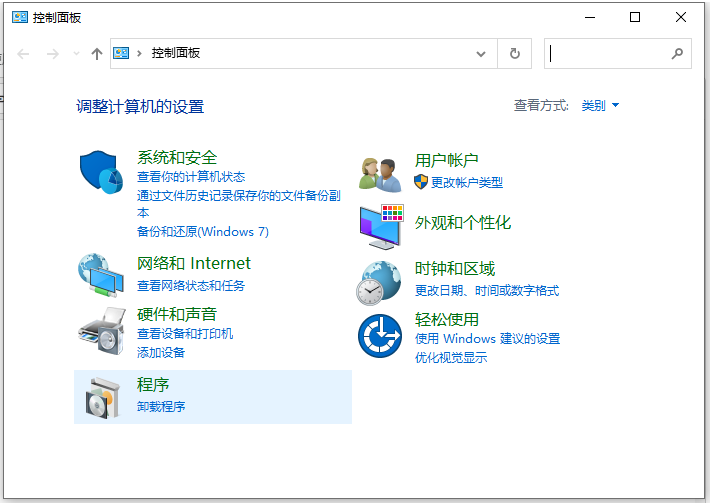Click the Clock and Region globe icon

click(x=380, y=281)
